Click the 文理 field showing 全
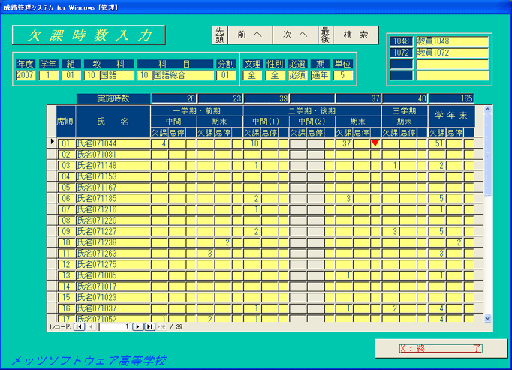This screenshot has width=512, height=370. coord(252,75)
